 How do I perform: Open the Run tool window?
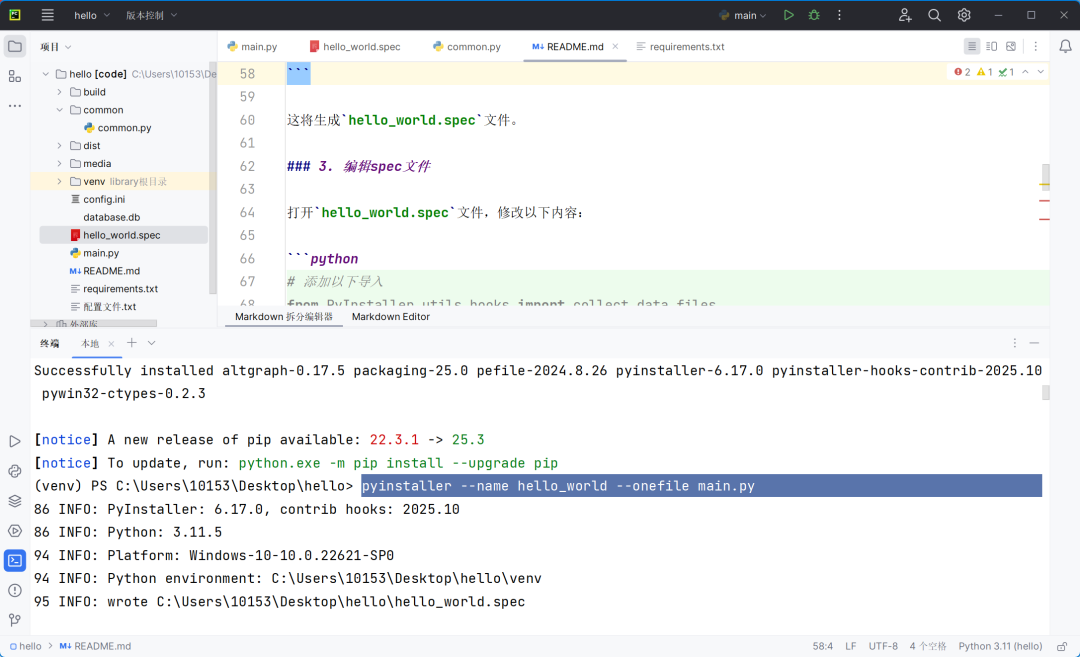pyautogui.click(x=14, y=441)
